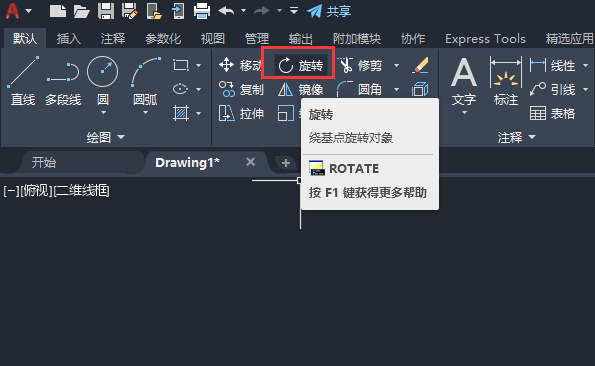Click the 共享 share button

(x=329, y=11)
